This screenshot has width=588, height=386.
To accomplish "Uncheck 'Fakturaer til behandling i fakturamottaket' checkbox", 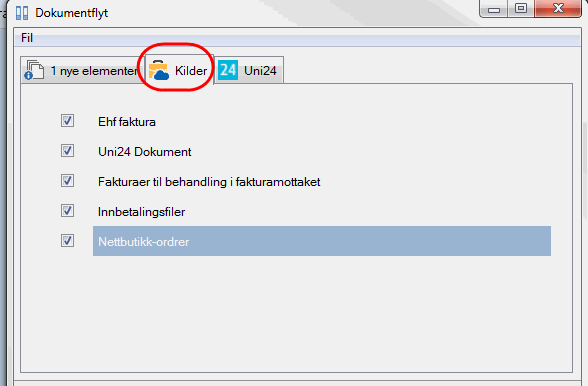I will click(x=68, y=181).
